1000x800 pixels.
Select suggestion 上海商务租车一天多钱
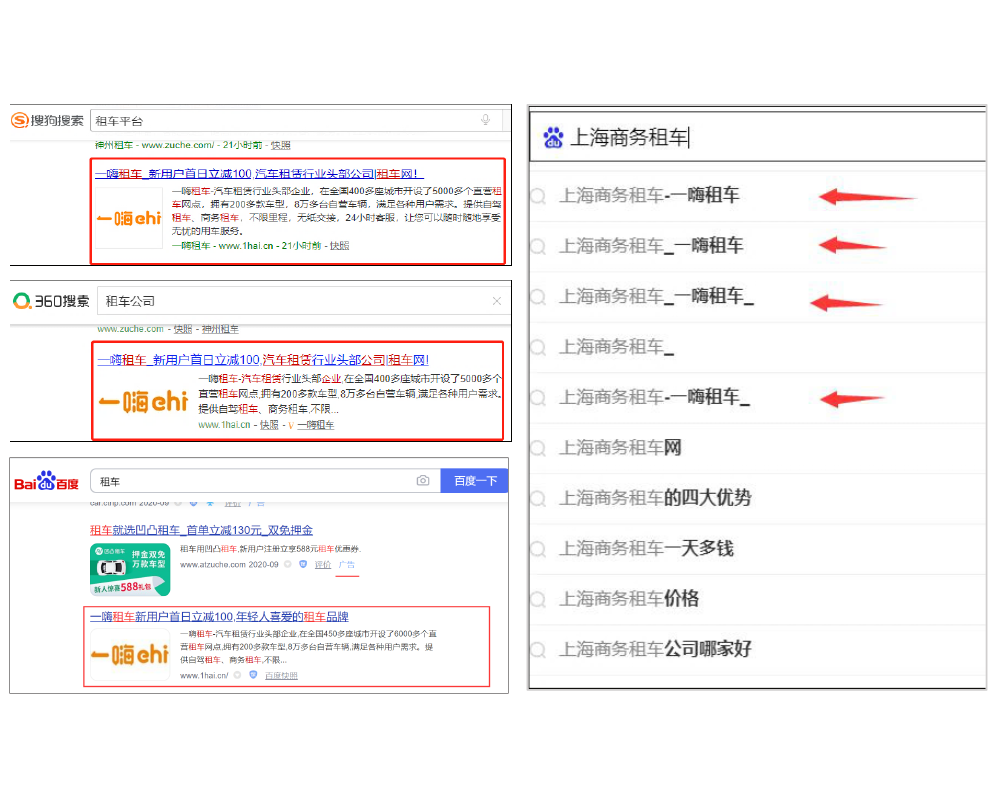click(x=758, y=549)
